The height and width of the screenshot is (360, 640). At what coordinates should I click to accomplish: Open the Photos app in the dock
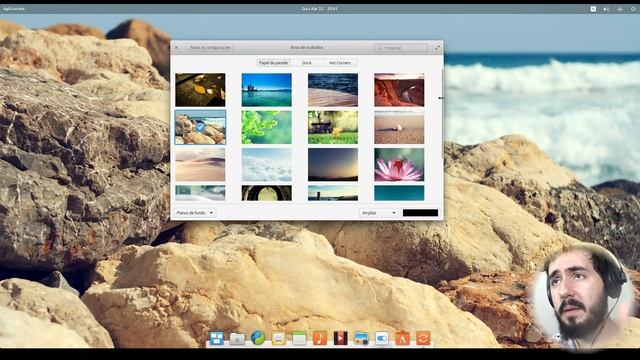coord(361,338)
